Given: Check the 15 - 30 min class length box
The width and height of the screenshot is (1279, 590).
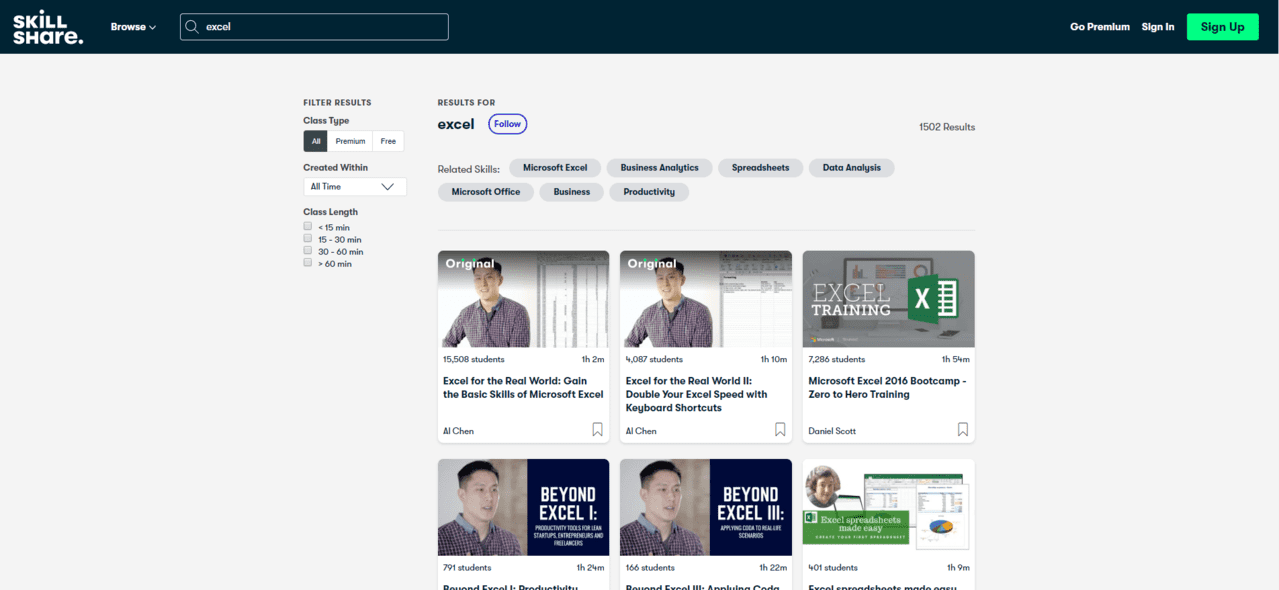Looking at the screenshot, I should 308,238.
